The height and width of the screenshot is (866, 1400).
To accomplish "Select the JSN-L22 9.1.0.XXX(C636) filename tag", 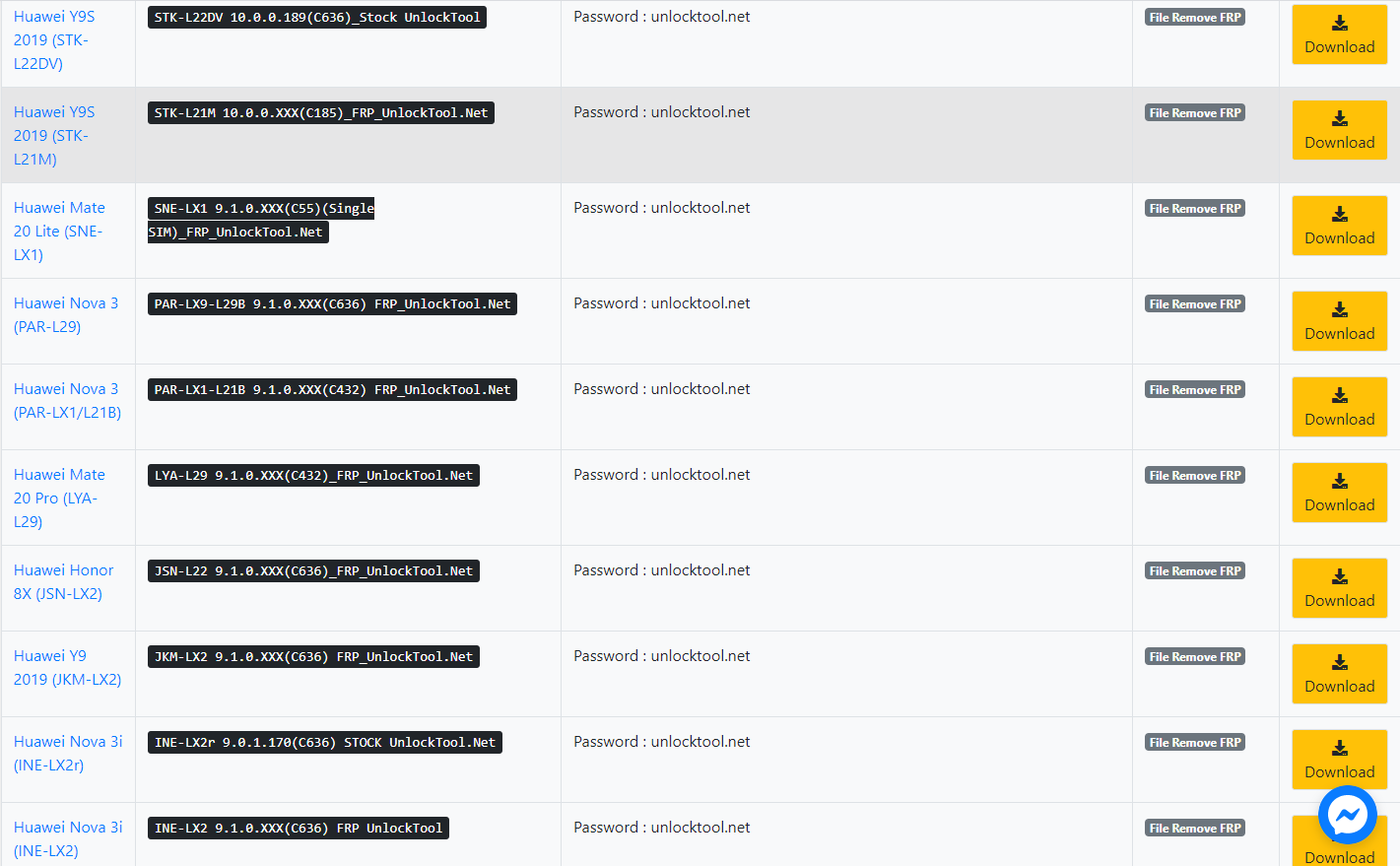I will [x=313, y=571].
